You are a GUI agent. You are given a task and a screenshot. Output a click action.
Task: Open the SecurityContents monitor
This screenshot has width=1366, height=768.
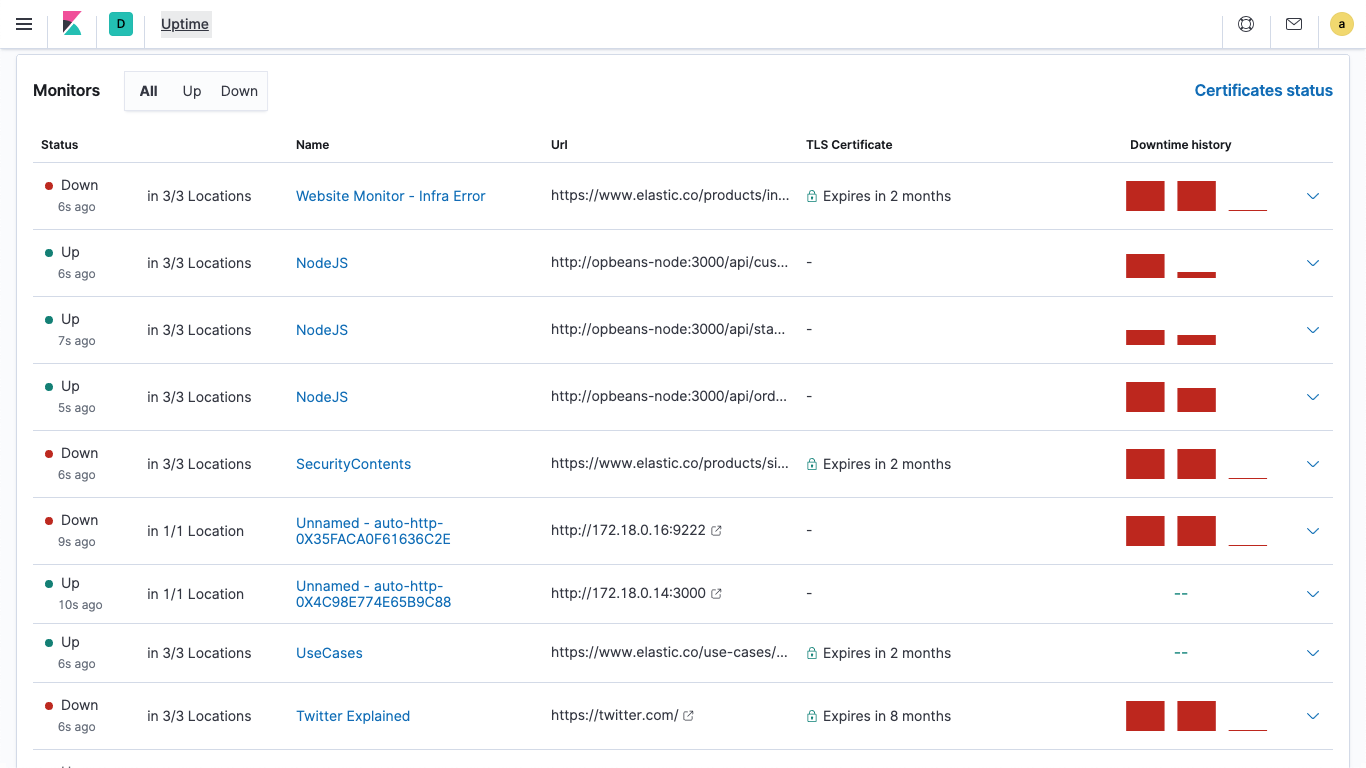[353, 464]
